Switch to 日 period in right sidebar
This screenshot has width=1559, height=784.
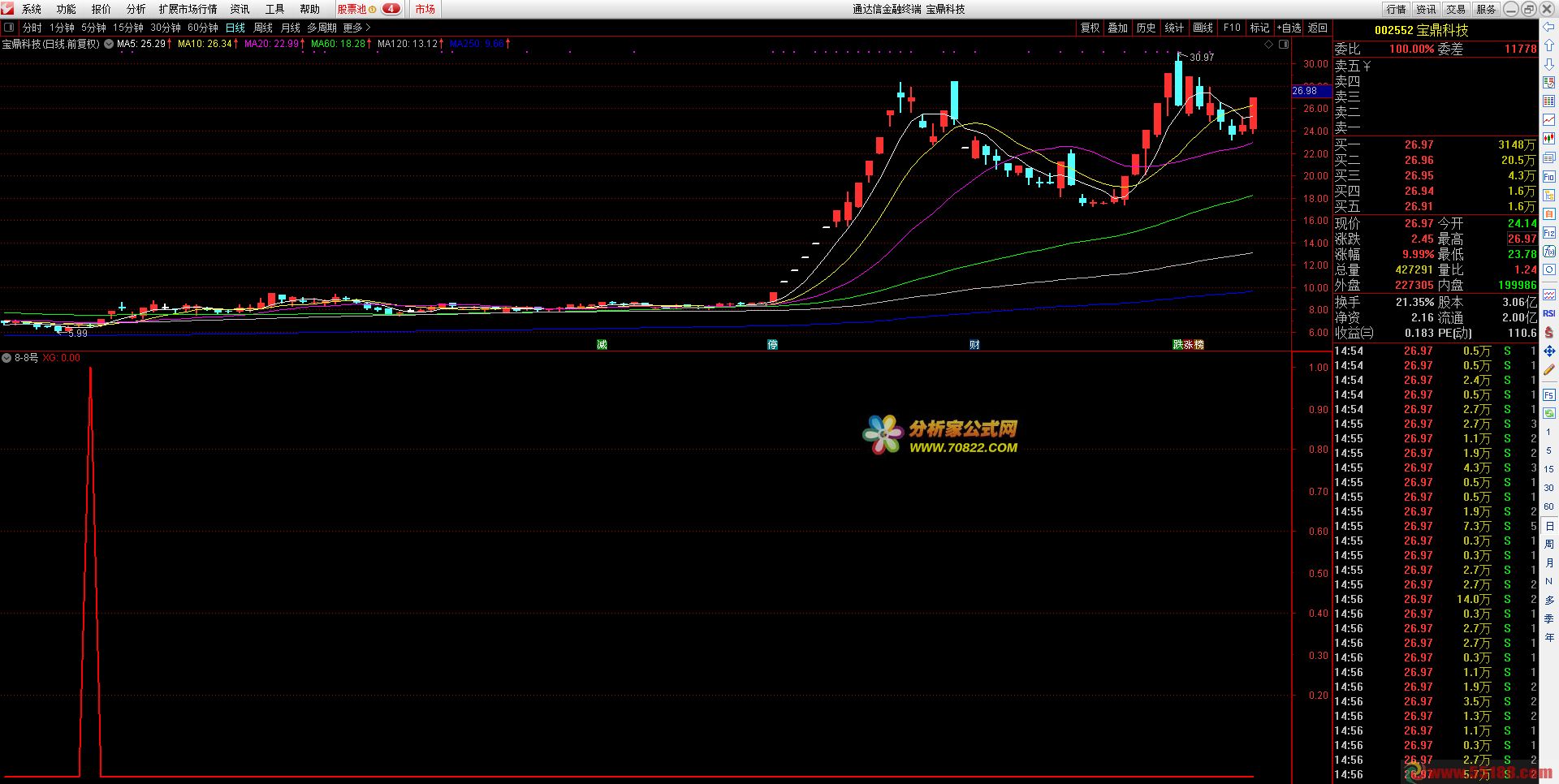pos(1548,526)
